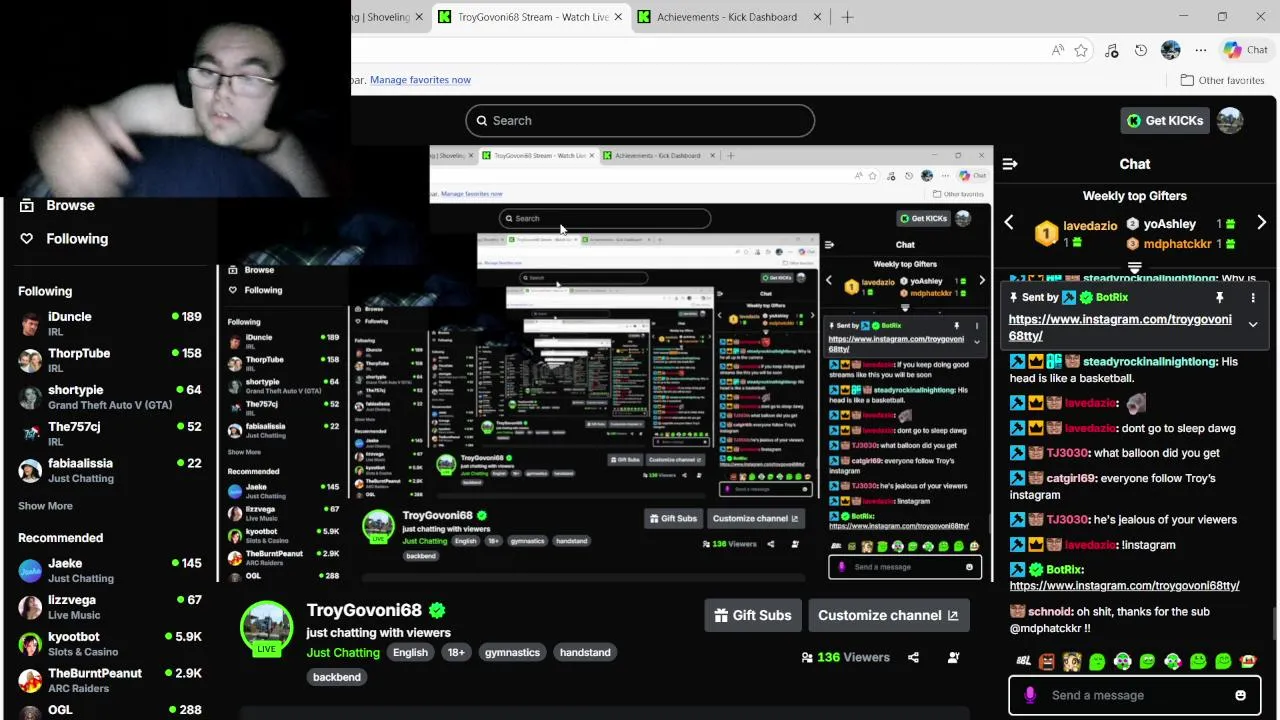Add page to favorites star

(1081, 50)
